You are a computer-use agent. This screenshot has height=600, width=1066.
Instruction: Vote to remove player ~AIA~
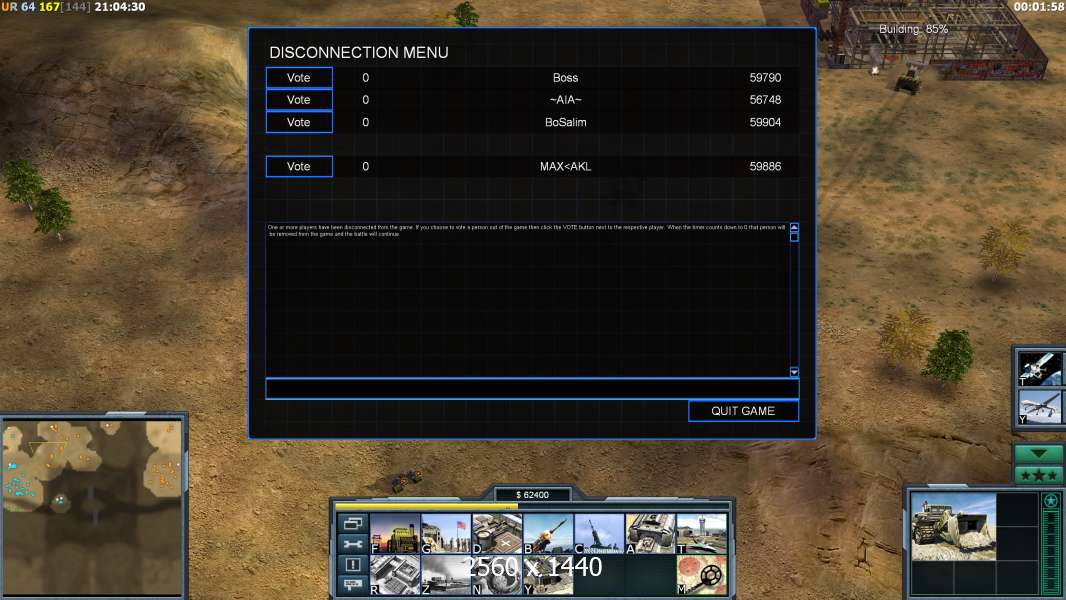tap(299, 100)
